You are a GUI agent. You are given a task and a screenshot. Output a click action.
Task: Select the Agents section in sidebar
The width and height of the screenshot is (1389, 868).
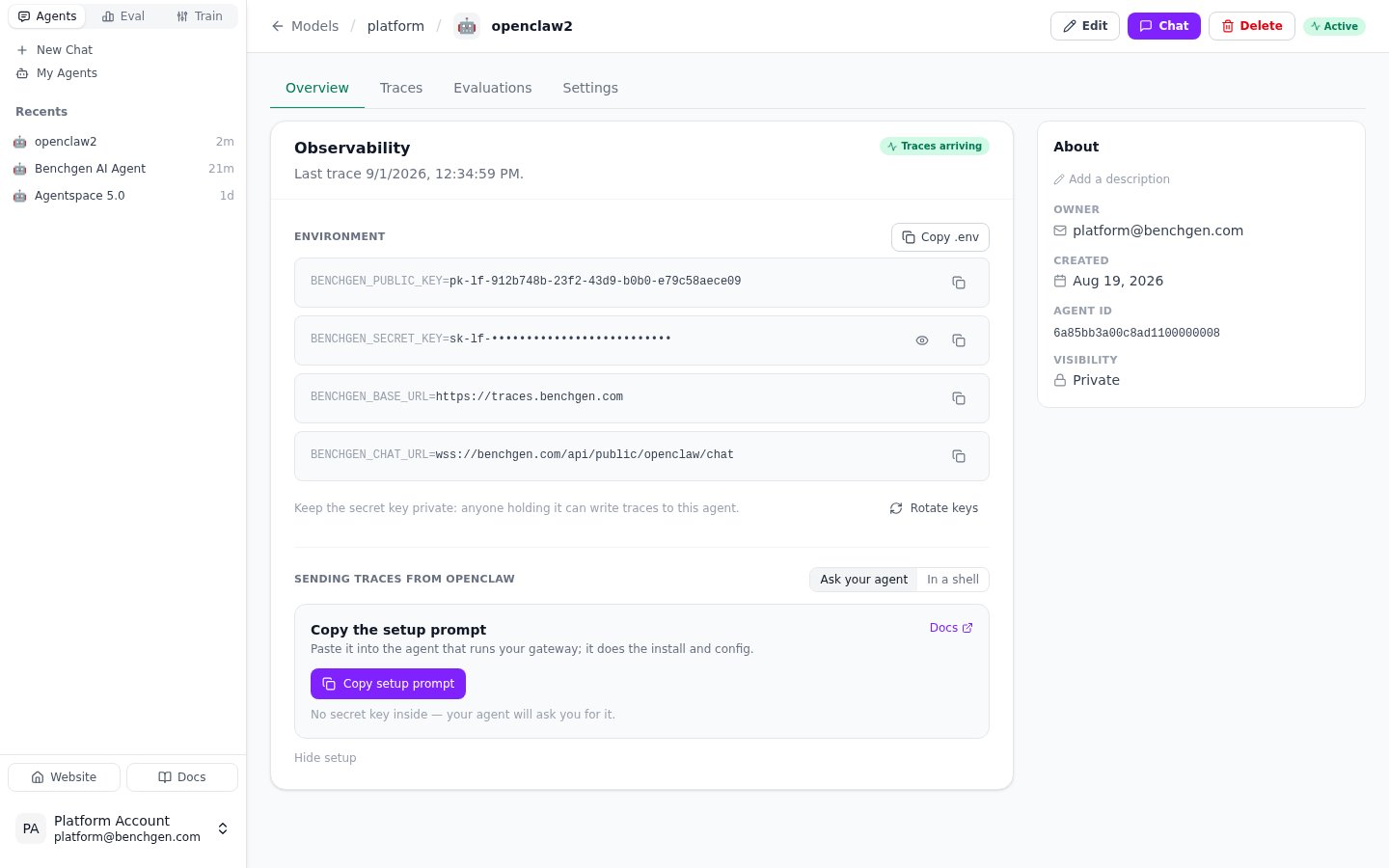[47, 16]
